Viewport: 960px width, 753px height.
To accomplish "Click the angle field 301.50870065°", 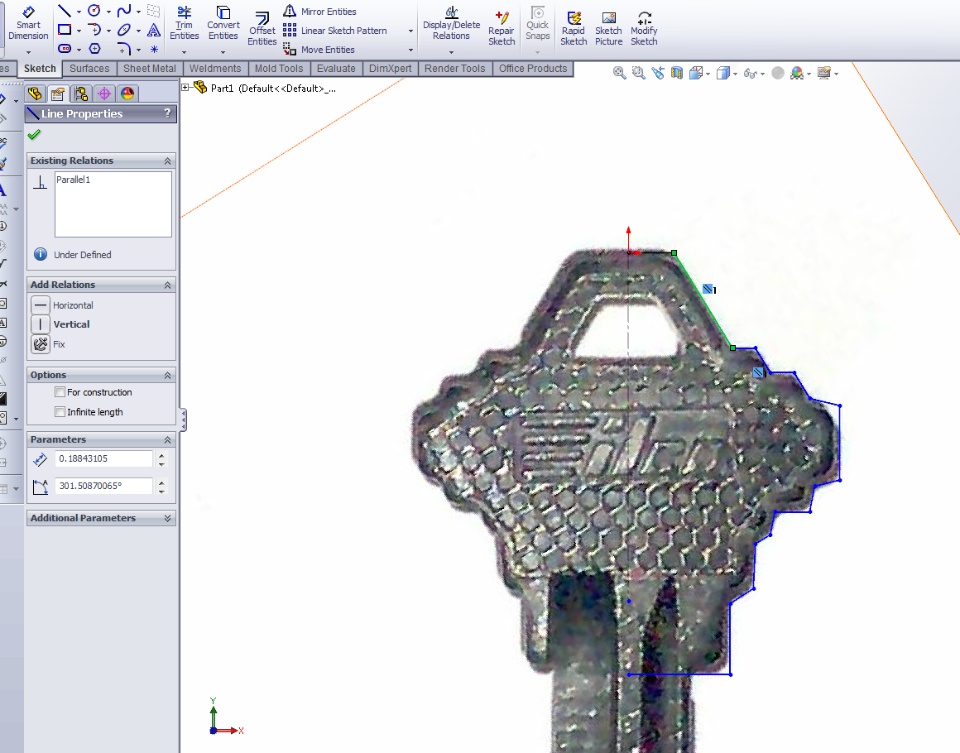I will click(103, 486).
